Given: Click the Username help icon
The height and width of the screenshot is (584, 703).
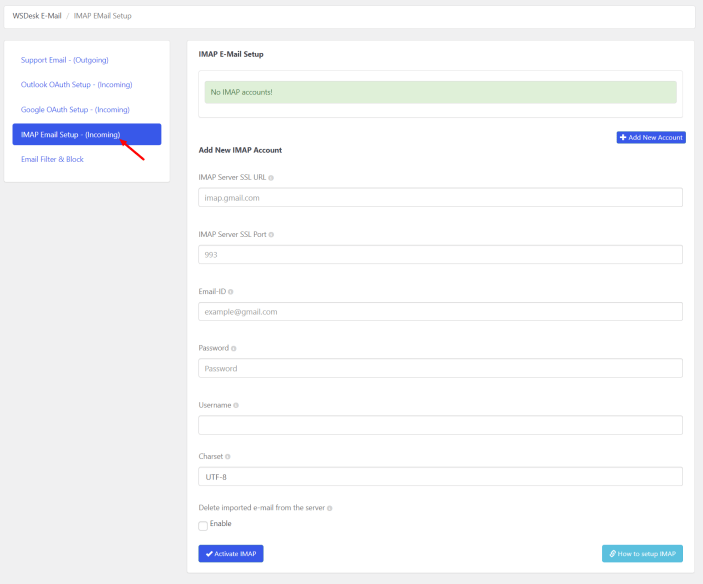Looking at the screenshot, I should (236, 405).
